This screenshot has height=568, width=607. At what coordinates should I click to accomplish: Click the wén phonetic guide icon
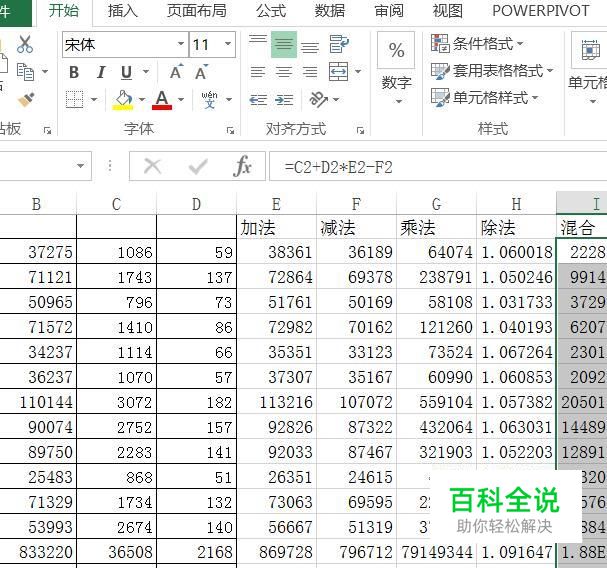209,100
